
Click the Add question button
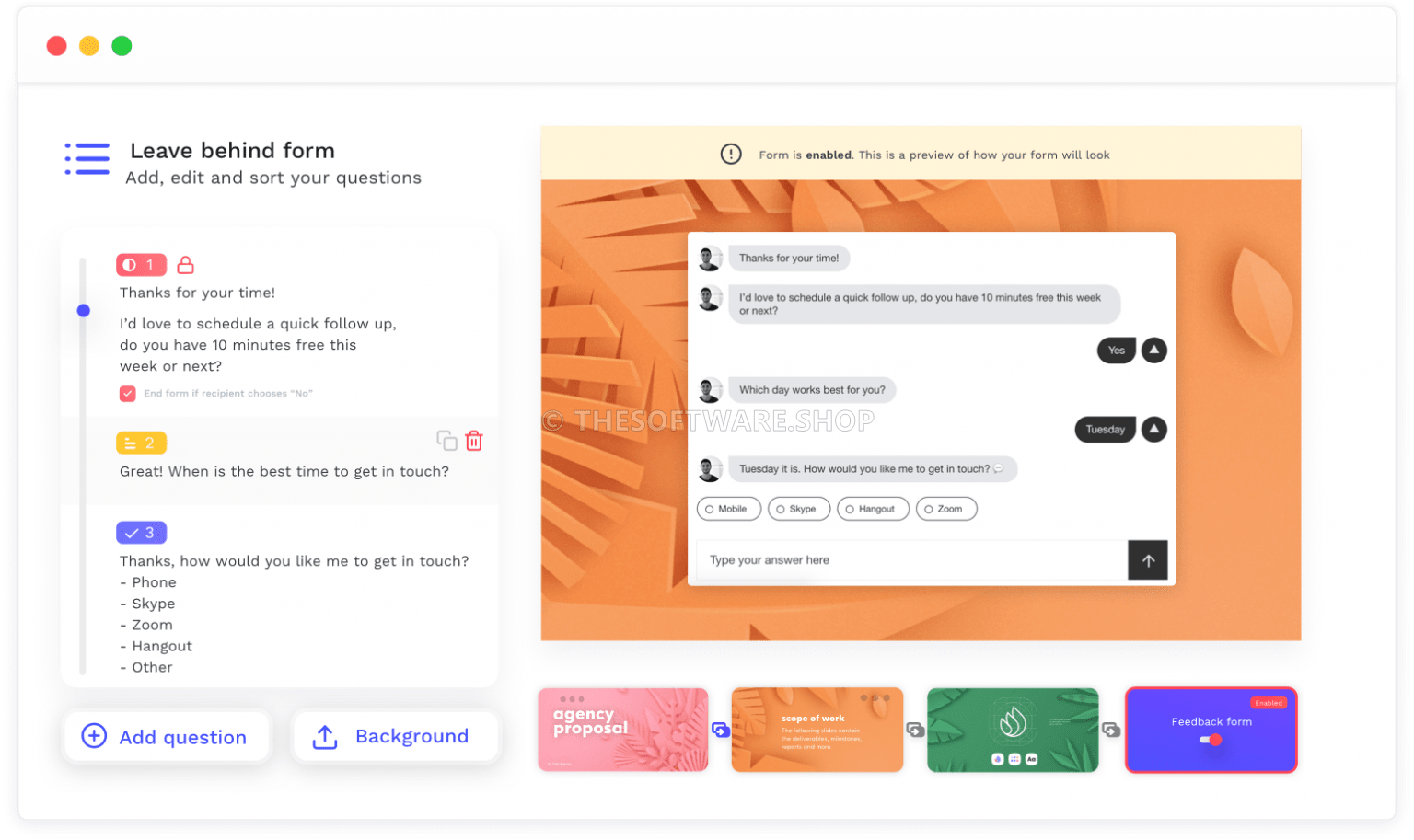[167, 737]
